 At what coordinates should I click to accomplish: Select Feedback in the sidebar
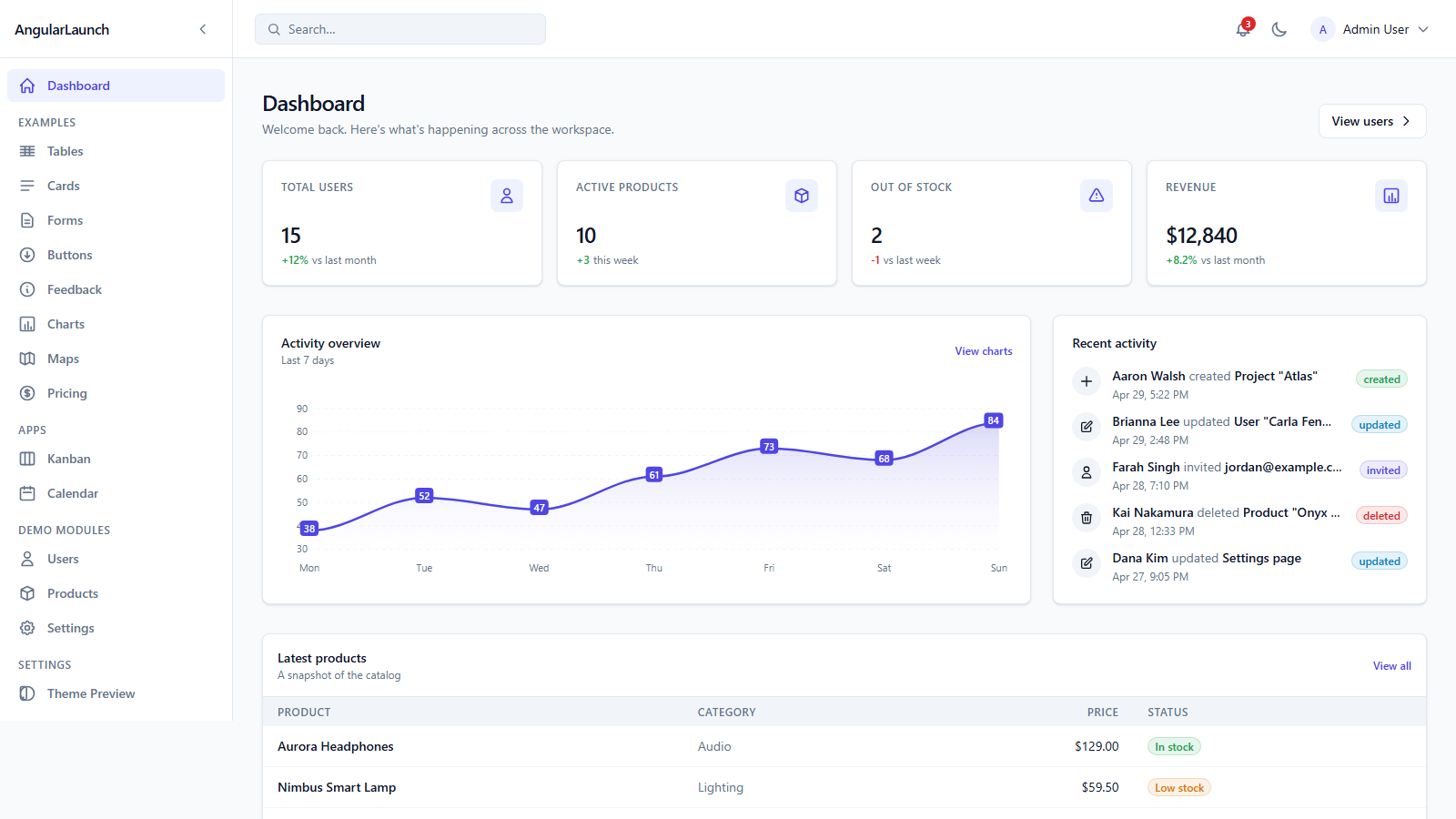tap(116, 289)
